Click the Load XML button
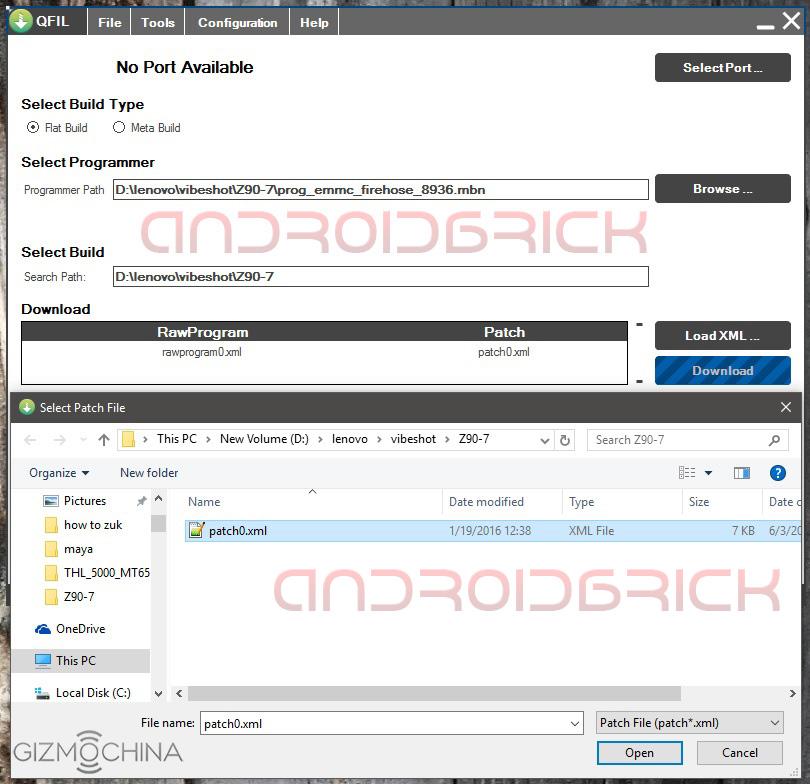The width and height of the screenshot is (810, 784). [x=722, y=335]
